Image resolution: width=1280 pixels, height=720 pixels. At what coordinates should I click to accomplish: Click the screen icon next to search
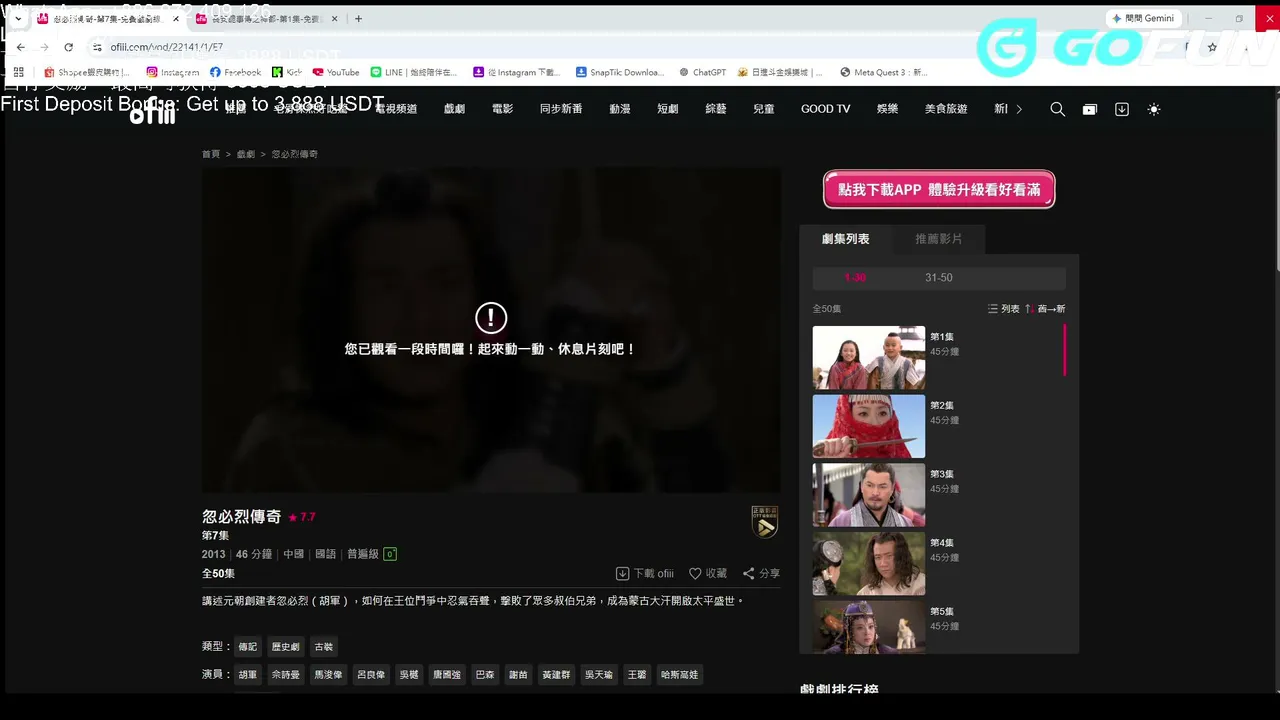coord(1090,109)
